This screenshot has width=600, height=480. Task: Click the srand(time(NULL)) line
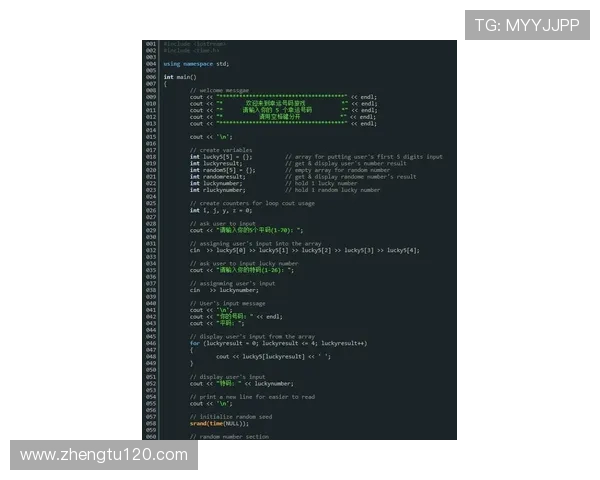tap(219, 424)
